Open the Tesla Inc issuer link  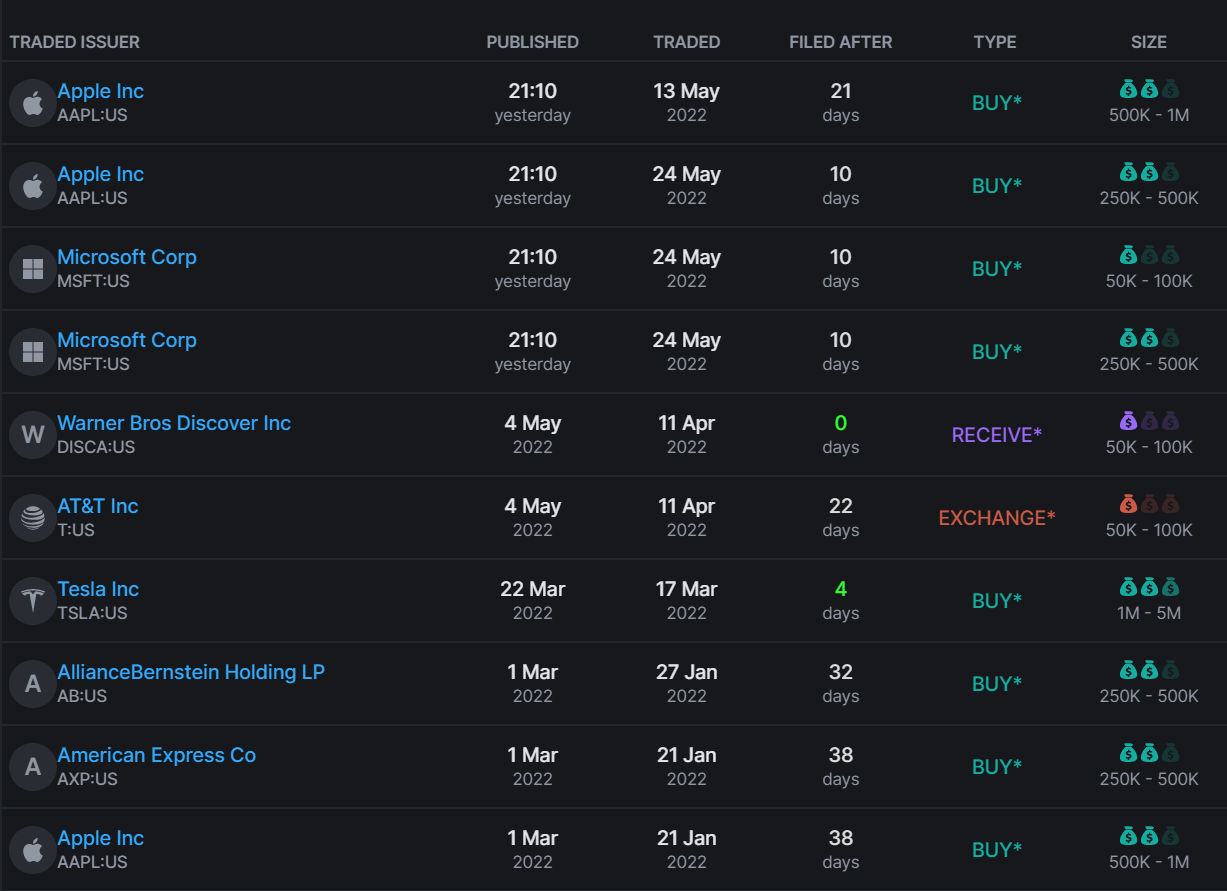pyautogui.click(x=98, y=589)
